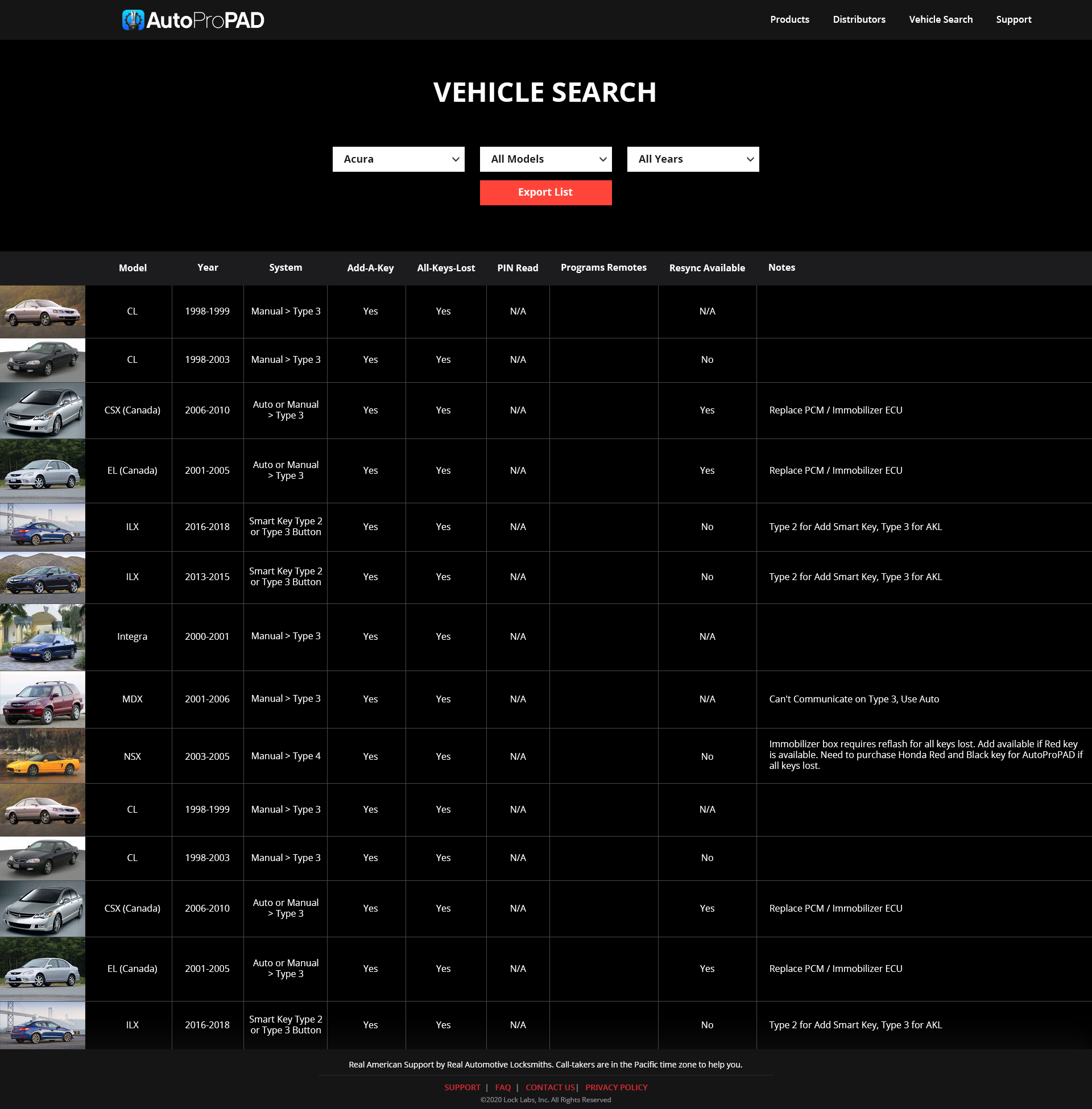
Task: Open the Vehicle Search nav item
Action: [941, 19]
